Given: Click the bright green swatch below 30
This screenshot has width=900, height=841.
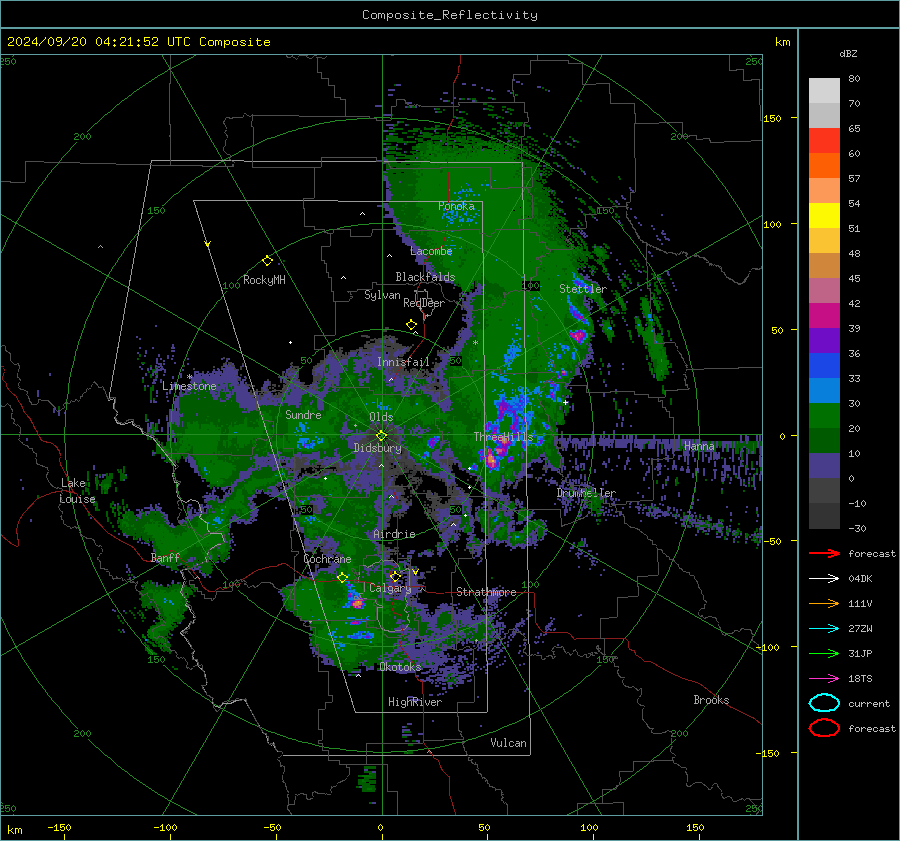Looking at the screenshot, I should [x=824, y=415].
